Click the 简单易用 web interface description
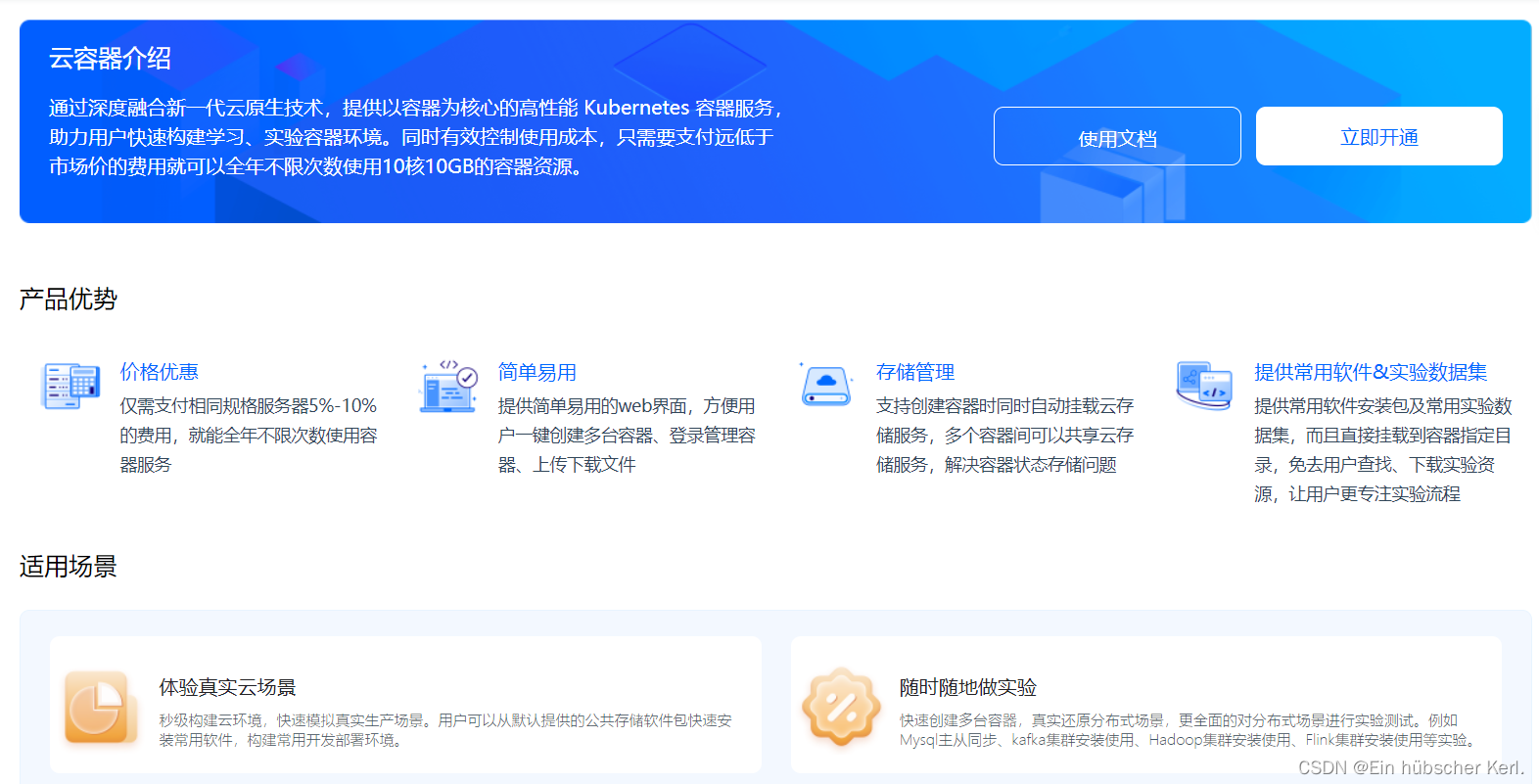Image resolution: width=1539 pixels, height=784 pixels. pos(627,435)
